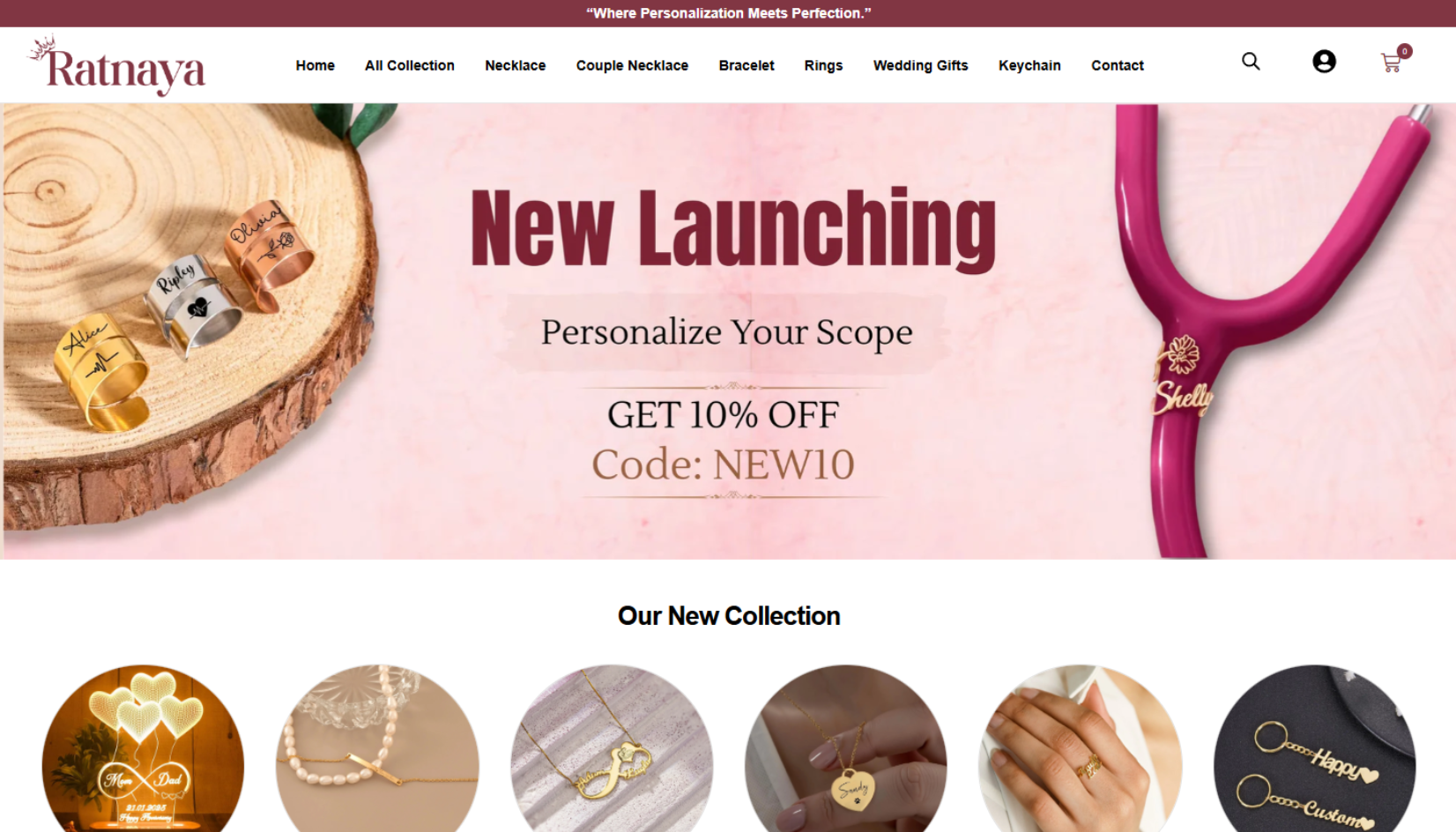The image size is (1456, 832).
Task: Open the Rings category link
Action: pyautogui.click(x=823, y=65)
